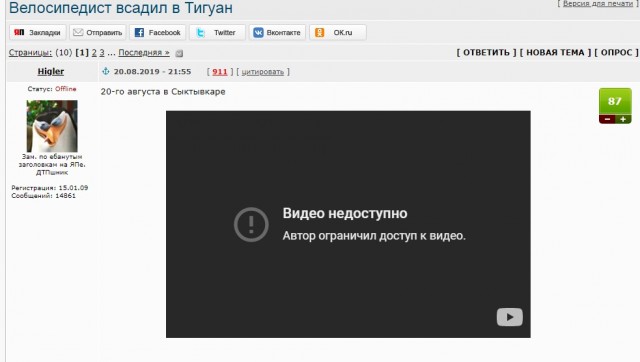
Task: Downvote the post with the minus button
Action: click(x=607, y=119)
